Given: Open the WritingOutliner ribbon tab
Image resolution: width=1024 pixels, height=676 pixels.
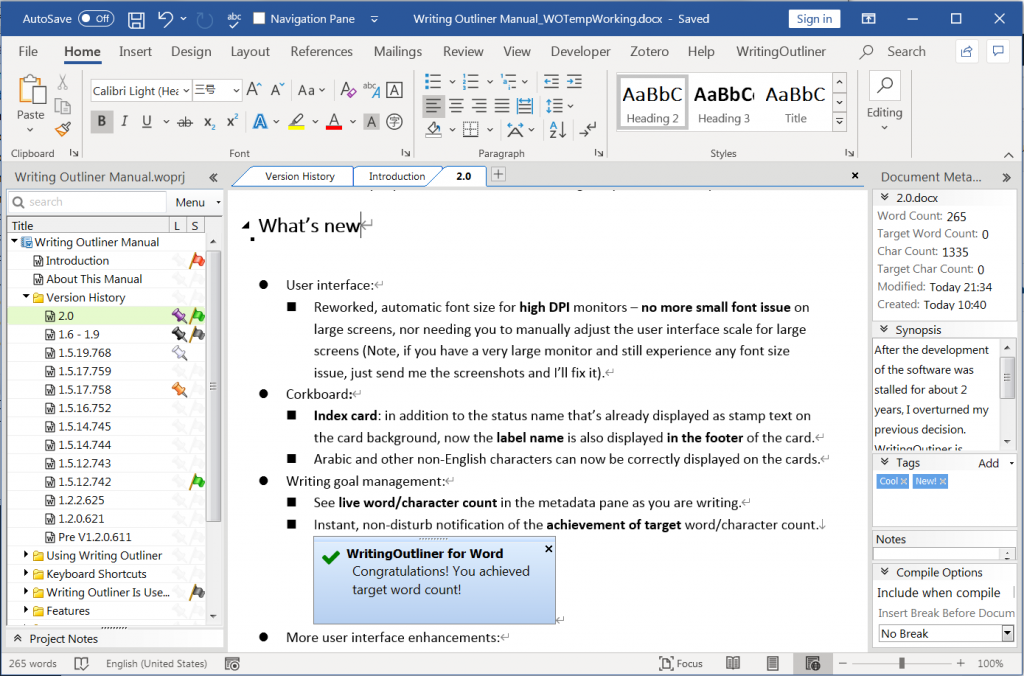Looking at the screenshot, I should (x=780, y=52).
